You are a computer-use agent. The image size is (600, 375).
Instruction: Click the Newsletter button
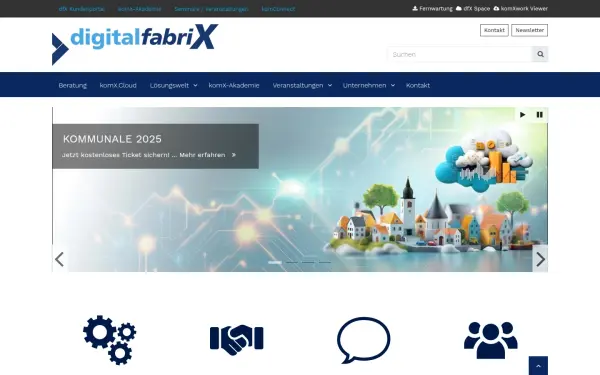530,30
